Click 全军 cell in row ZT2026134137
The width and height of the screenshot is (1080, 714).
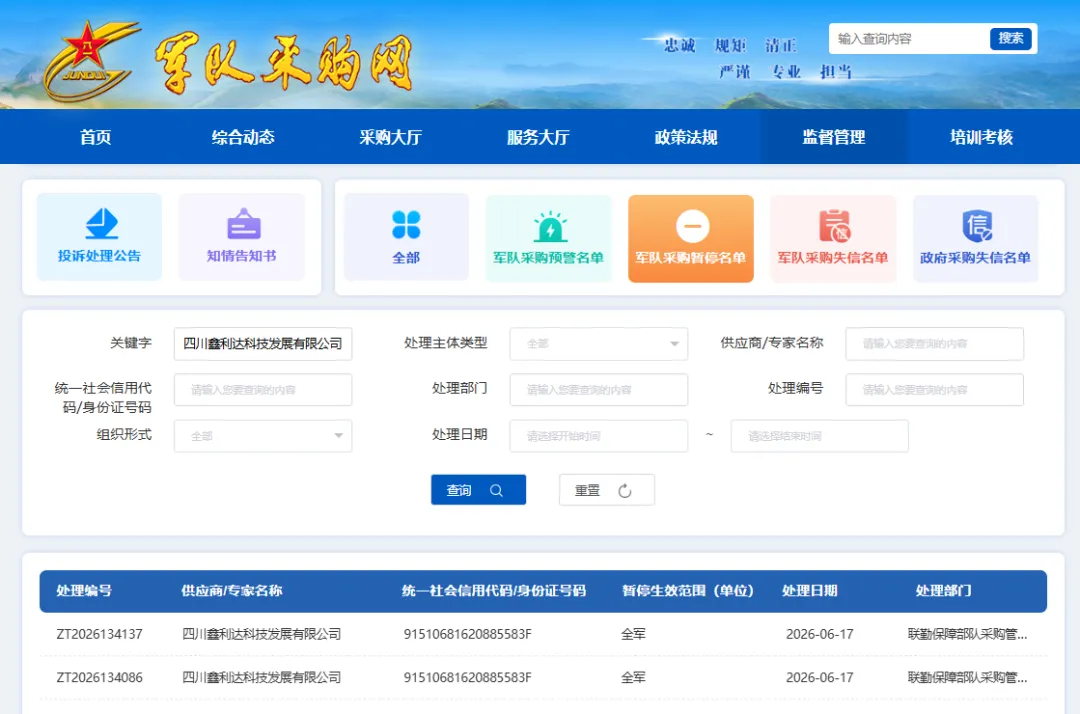634,634
